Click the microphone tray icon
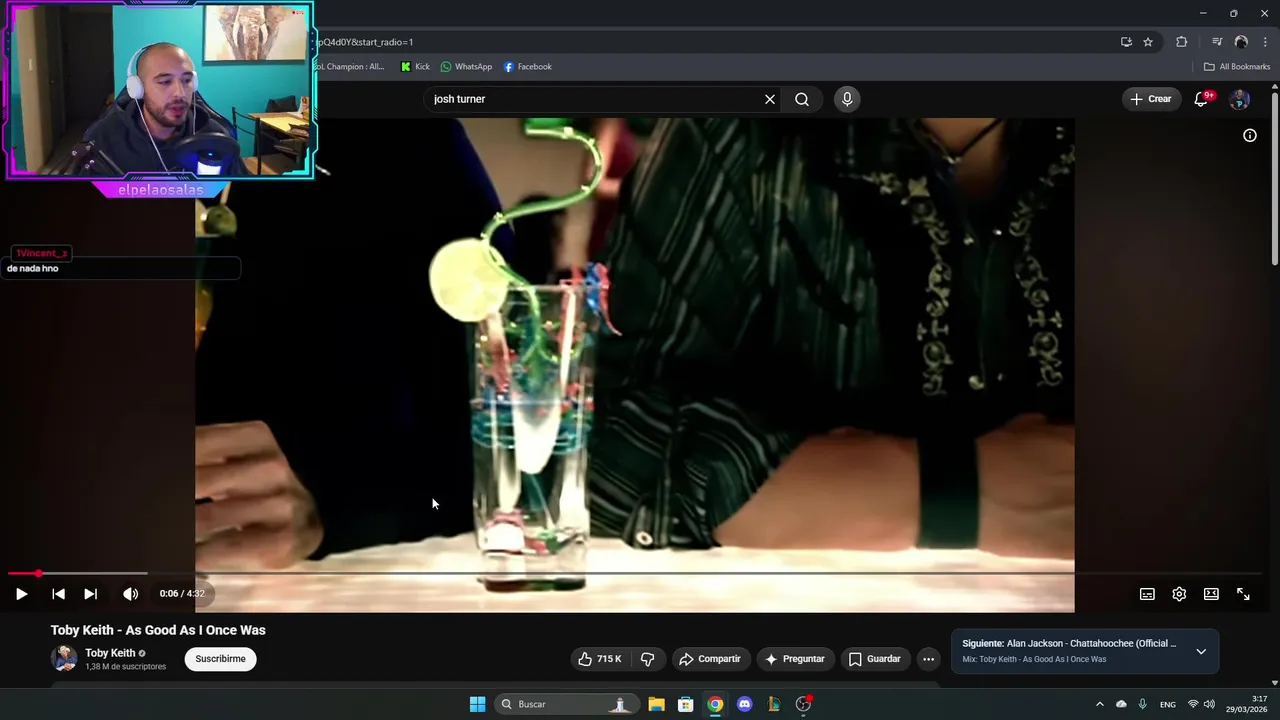The height and width of the screenshot is (720, 1280). pyautogui.click(x=1143, y=704)
